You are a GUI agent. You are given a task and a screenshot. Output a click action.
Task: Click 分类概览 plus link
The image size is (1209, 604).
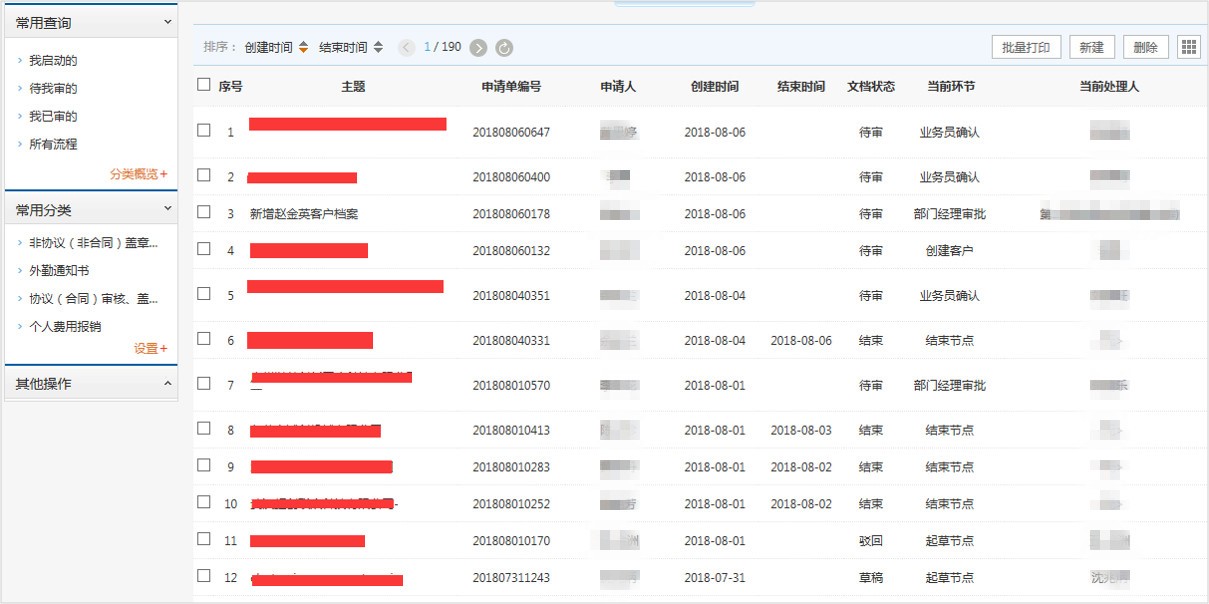click(138, 174)
